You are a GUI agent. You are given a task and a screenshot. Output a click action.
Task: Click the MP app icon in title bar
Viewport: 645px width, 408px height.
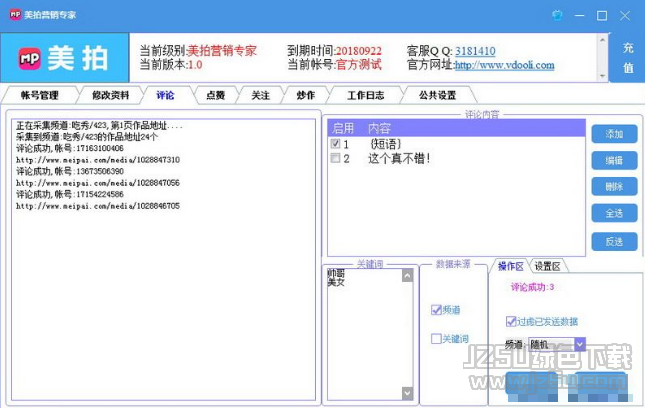coord(12,15)
